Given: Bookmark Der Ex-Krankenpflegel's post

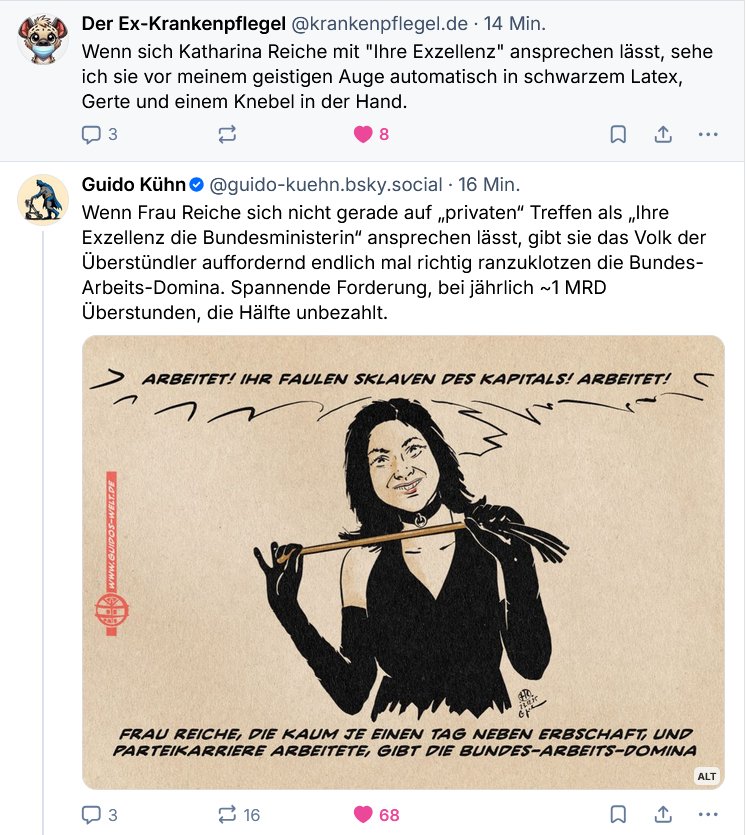Looking at the screenshot, I should point(618,134).
